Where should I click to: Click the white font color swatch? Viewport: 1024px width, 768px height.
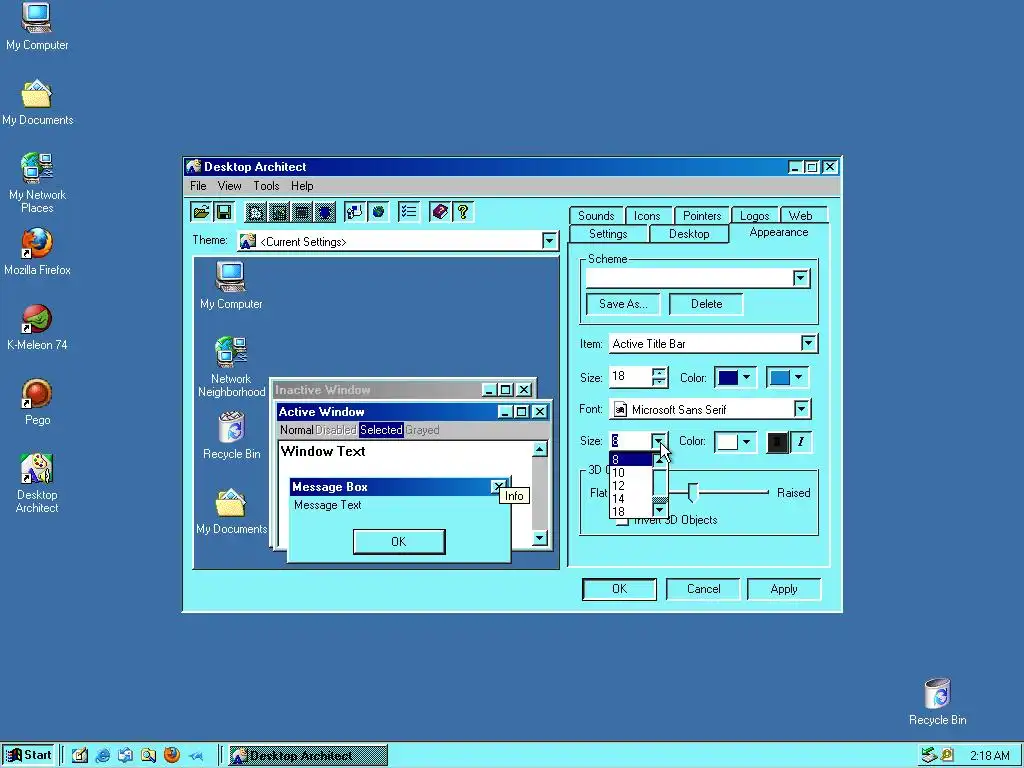(x=728, y=441)
